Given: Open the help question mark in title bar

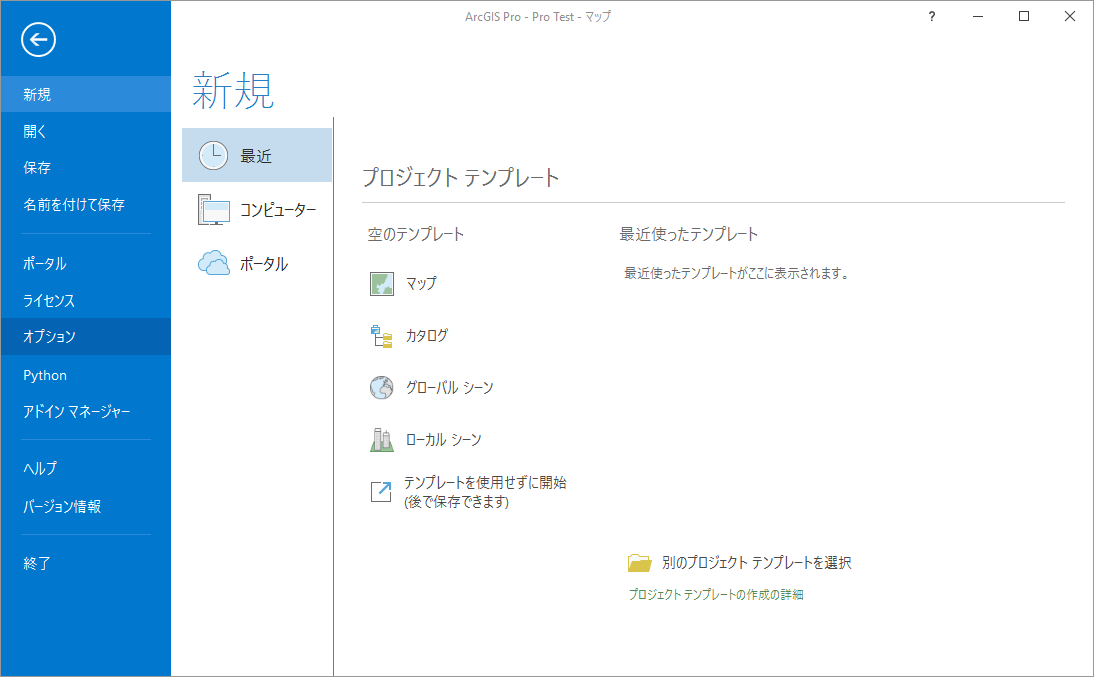Looking at the screenshot, I should (x=932, y=16).
